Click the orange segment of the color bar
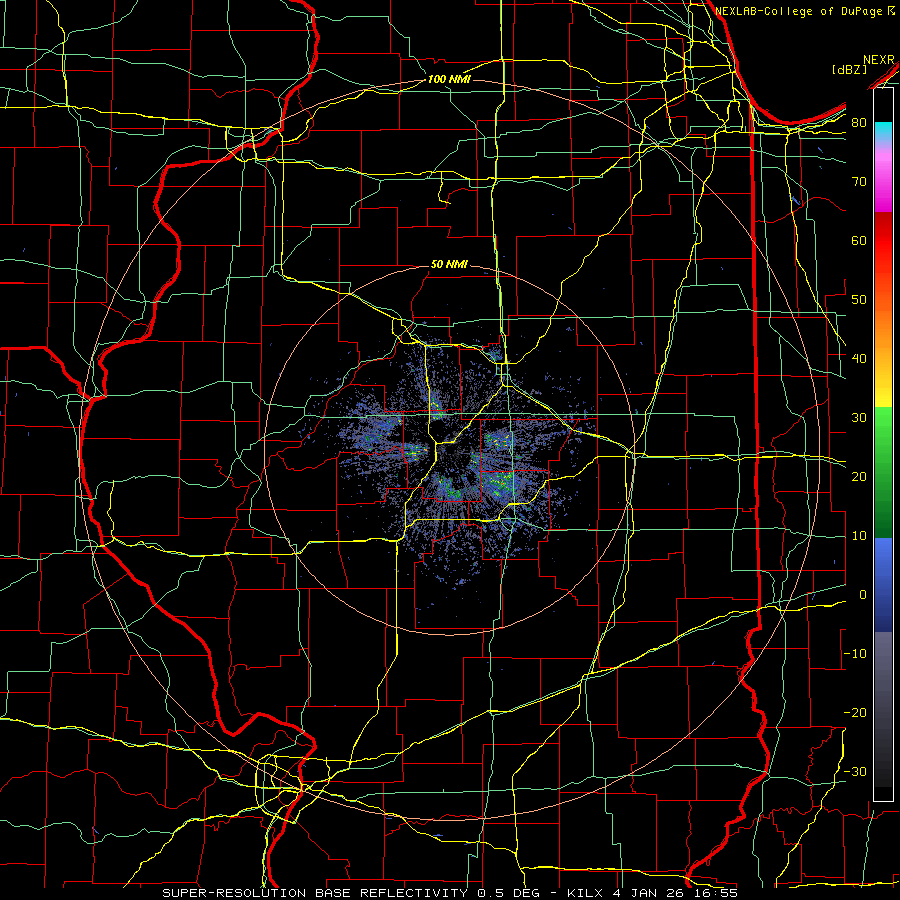Viewport: 900px width, 900px height. [883, 333]
